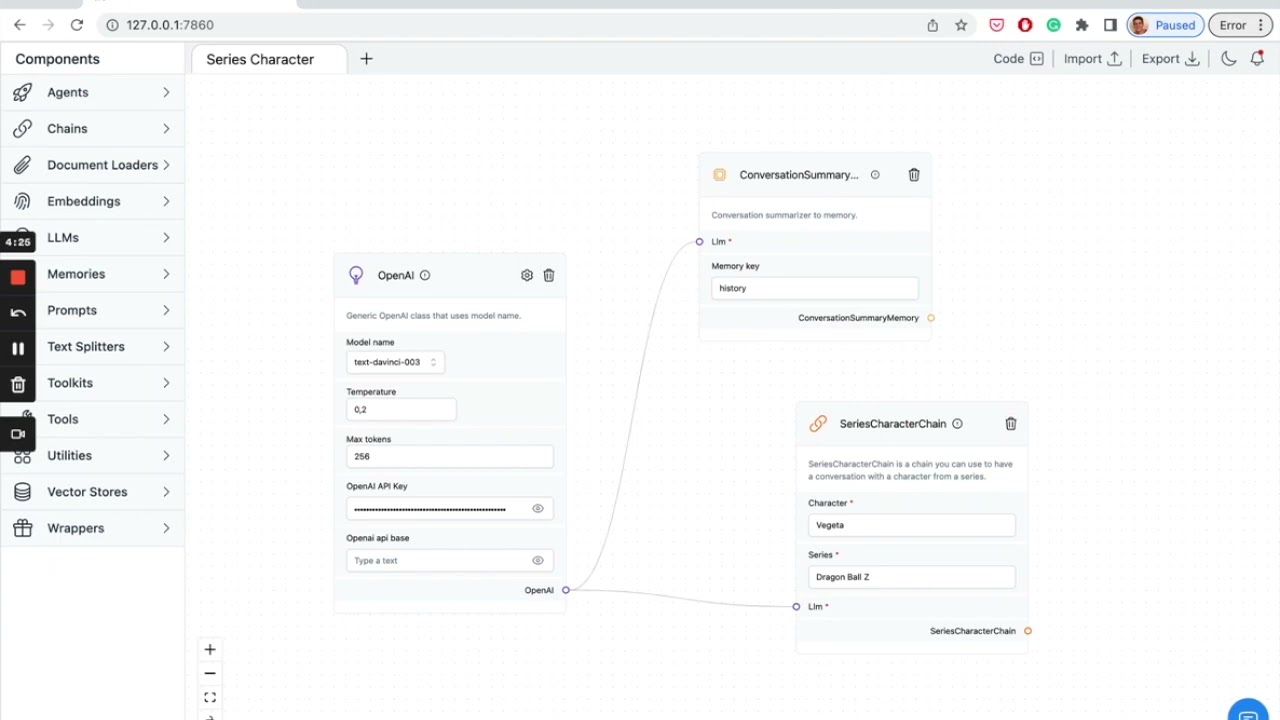Open the Code view

[x=1018, y=59]
